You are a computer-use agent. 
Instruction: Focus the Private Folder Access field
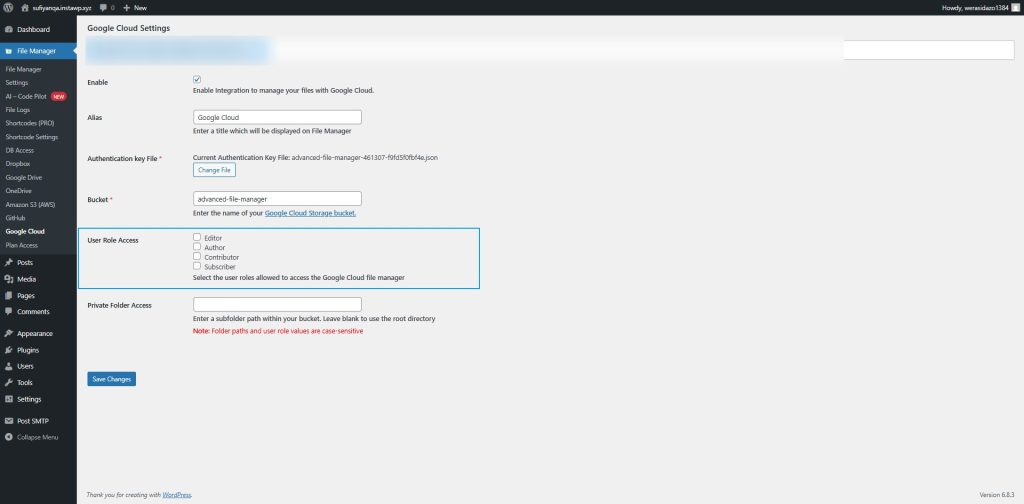pyautogui.click(x=277, y=304)
